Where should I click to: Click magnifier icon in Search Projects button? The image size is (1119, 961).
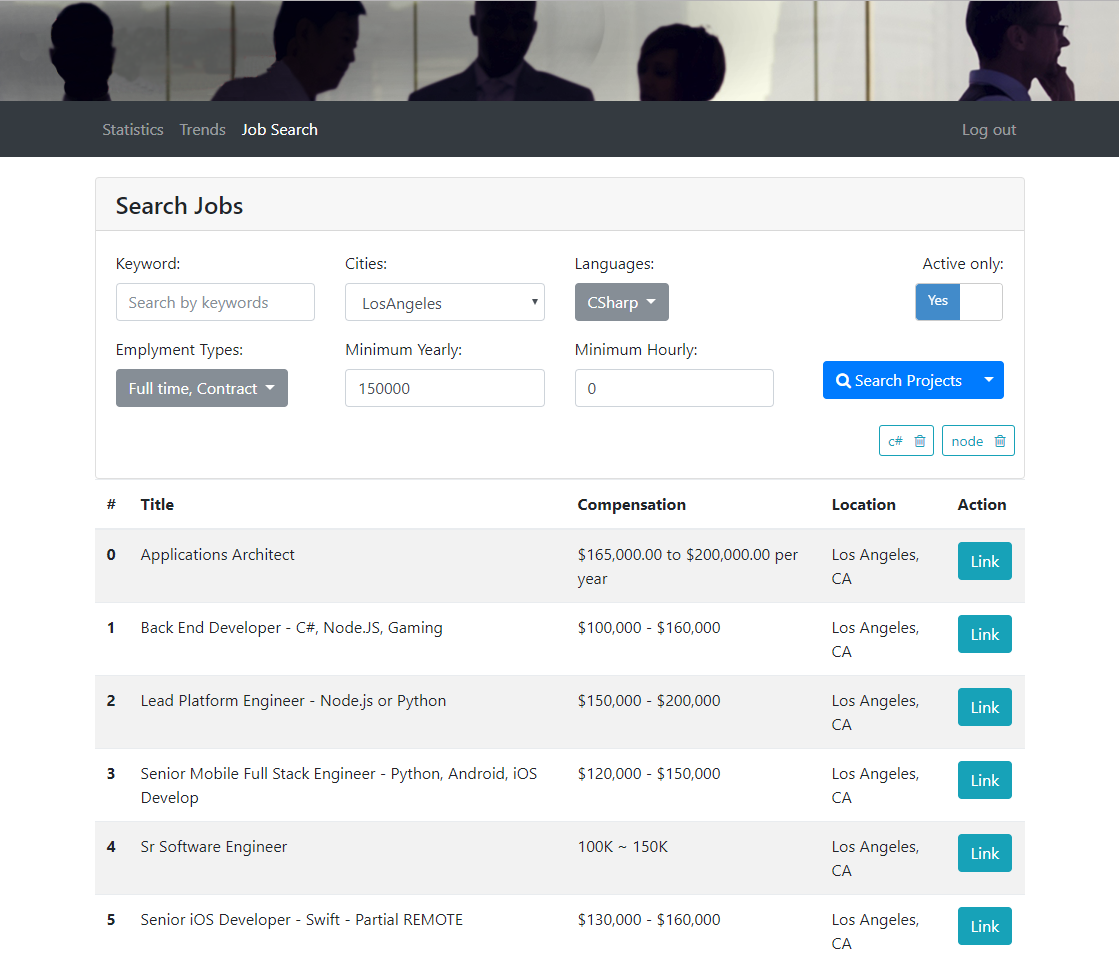point(843,381)
